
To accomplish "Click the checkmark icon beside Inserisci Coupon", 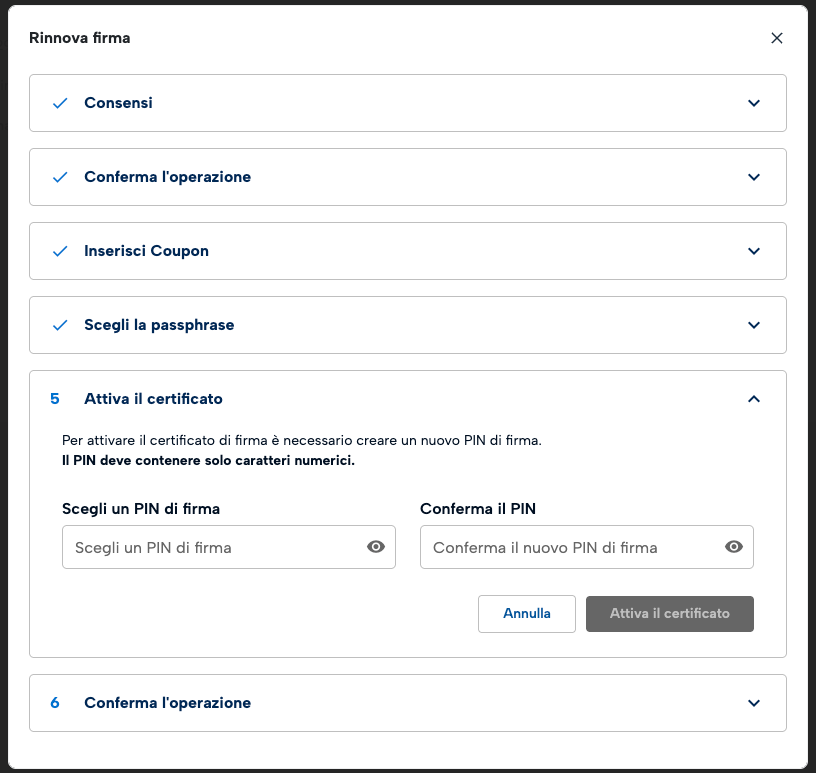I will (x=60, y=251).
